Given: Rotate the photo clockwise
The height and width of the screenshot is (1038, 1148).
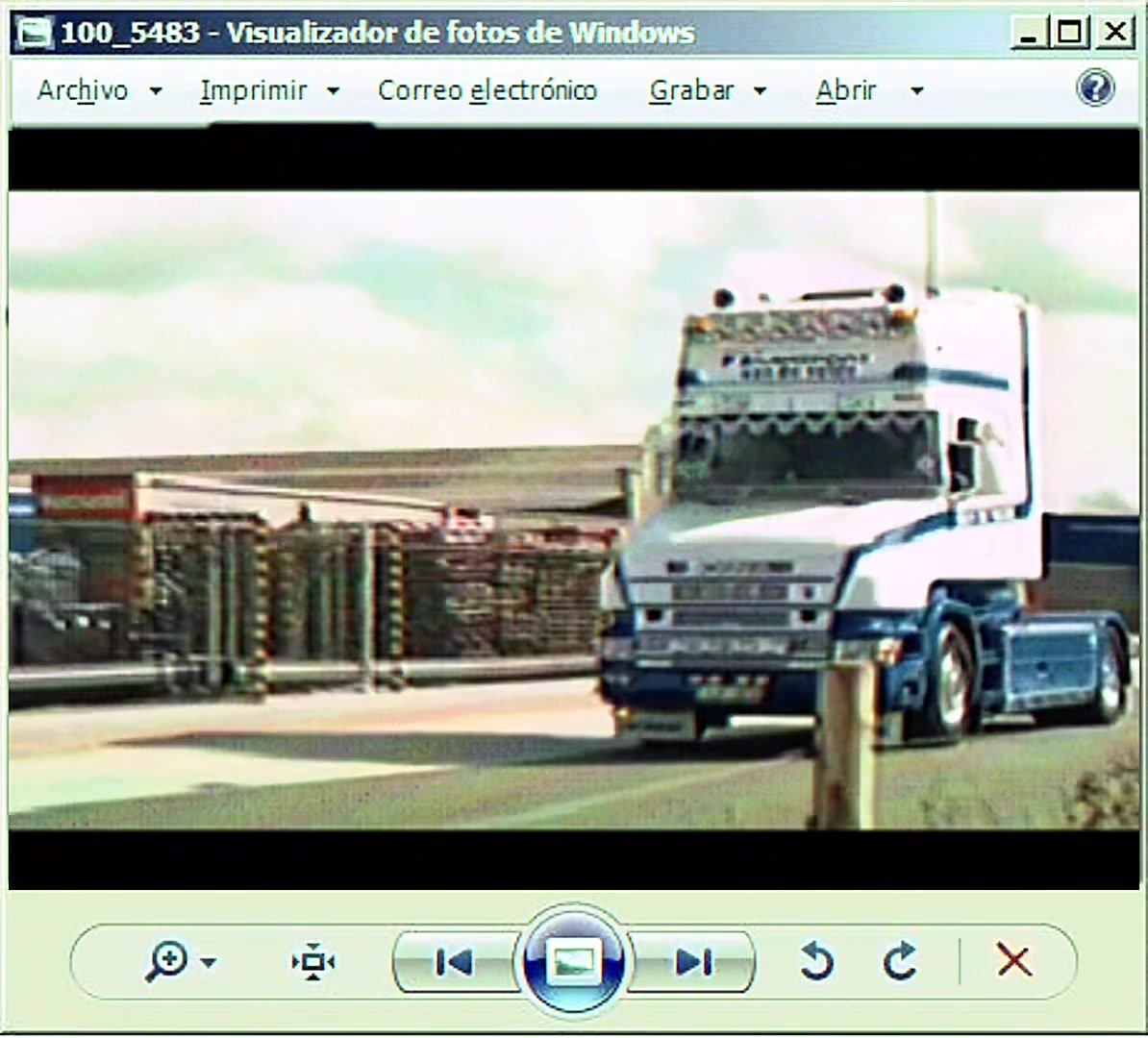Looking at the screenshot, I should [x=900, y=960].
